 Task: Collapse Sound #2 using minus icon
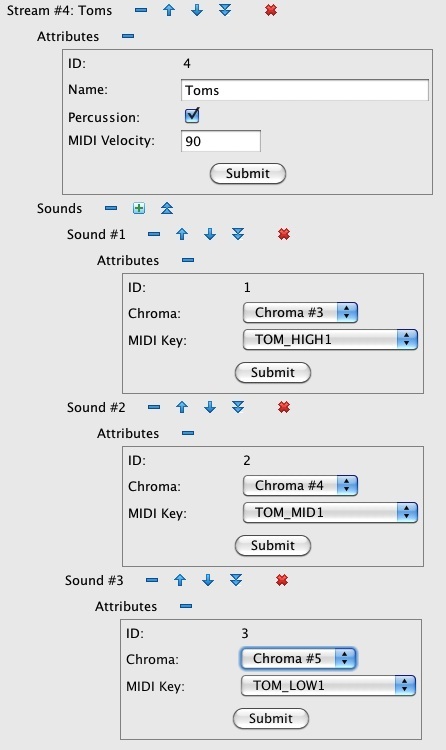[154, 407]
